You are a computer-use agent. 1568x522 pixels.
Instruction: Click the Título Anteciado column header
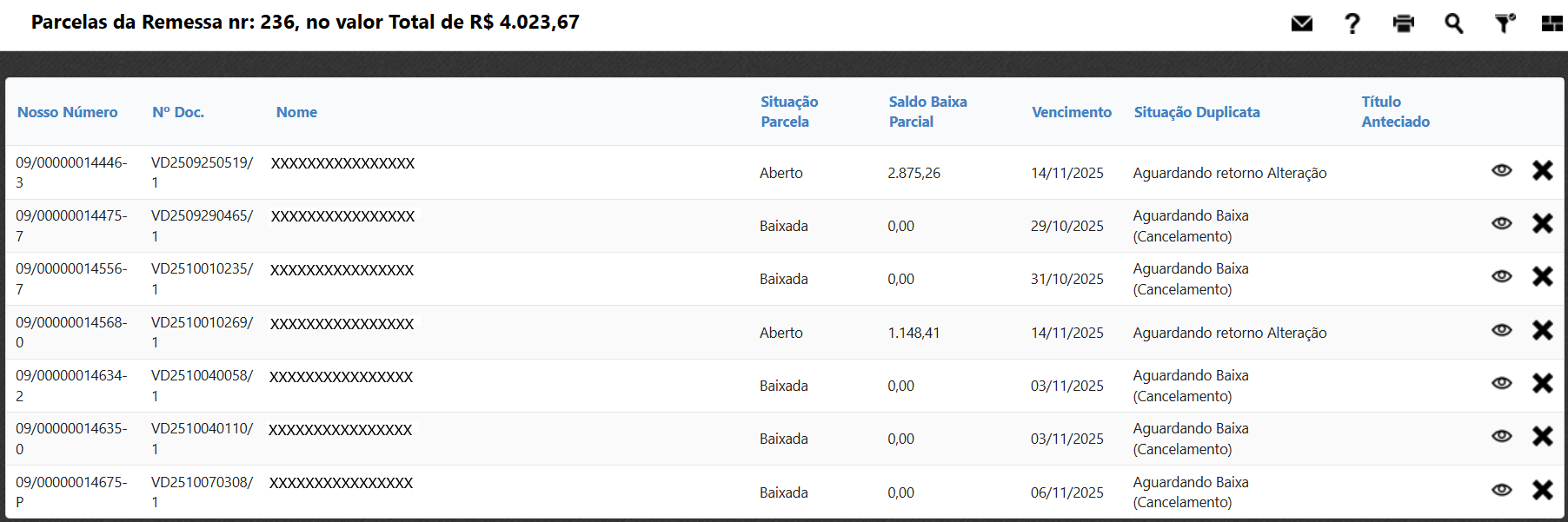1395,112
